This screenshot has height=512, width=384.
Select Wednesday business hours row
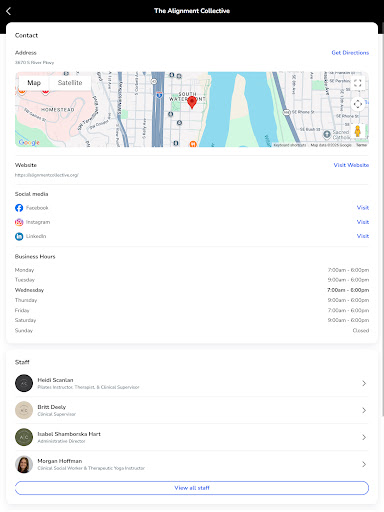pyautogui.click(x=192, y=290)
